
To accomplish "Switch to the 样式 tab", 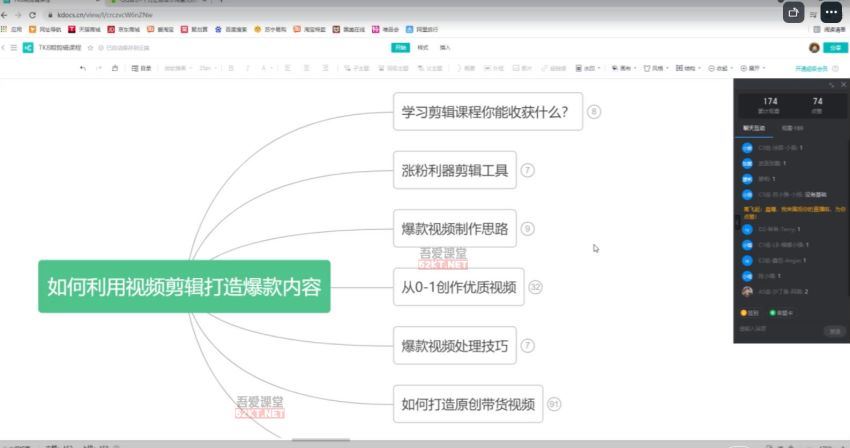I will tap(423, 47).
